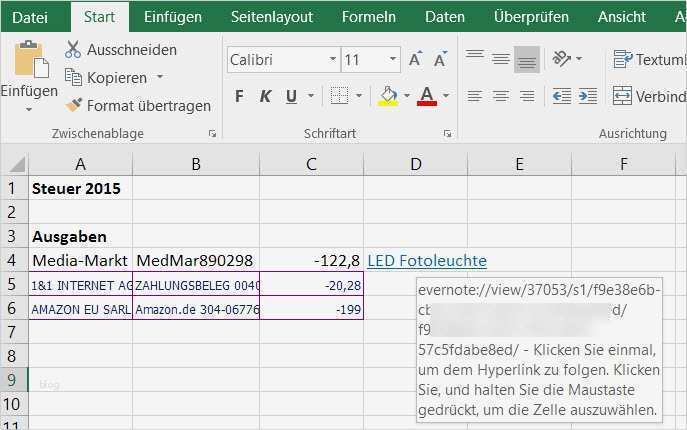Select column F header
The height and width of the screenshot is (430, 687).
[623, 164]
